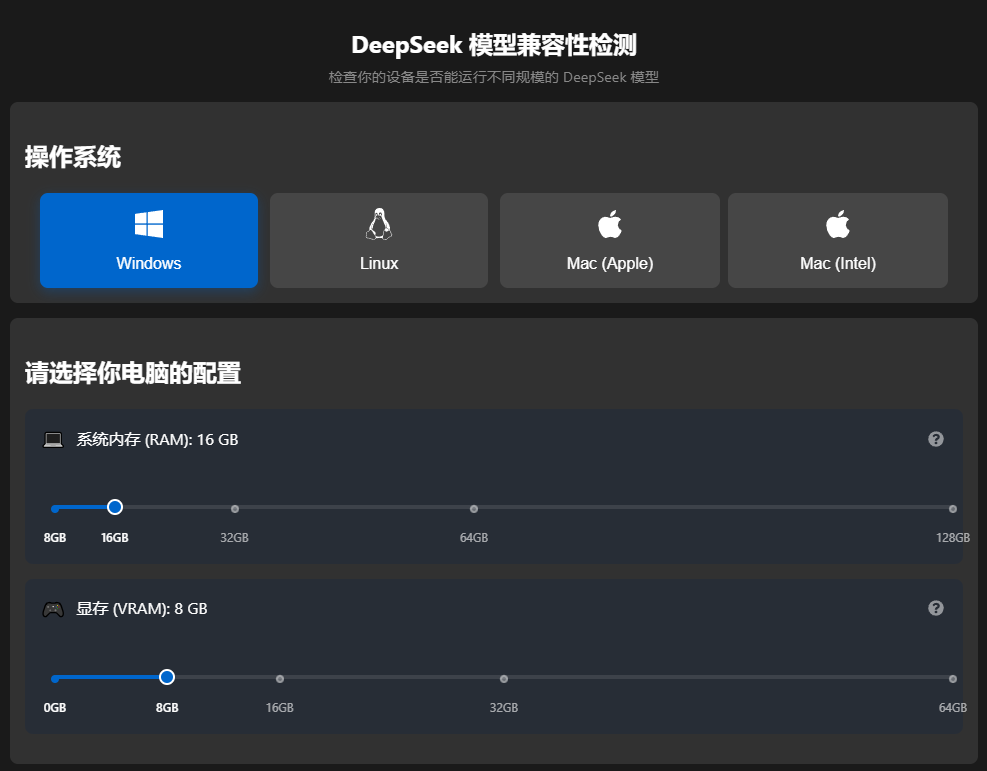
Task: Click the 32GB label under the VRAM slider
Action: click(504, 707)
